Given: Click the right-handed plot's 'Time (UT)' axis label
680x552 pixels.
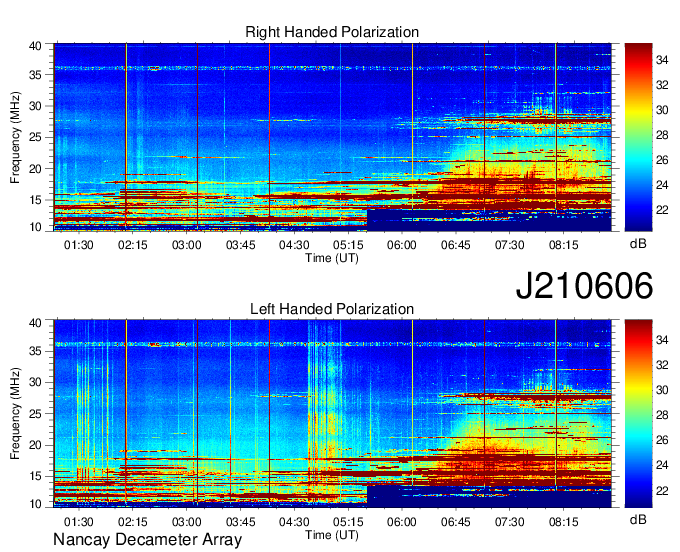Looking at the screenshot, I should click(x=332, y=258).
